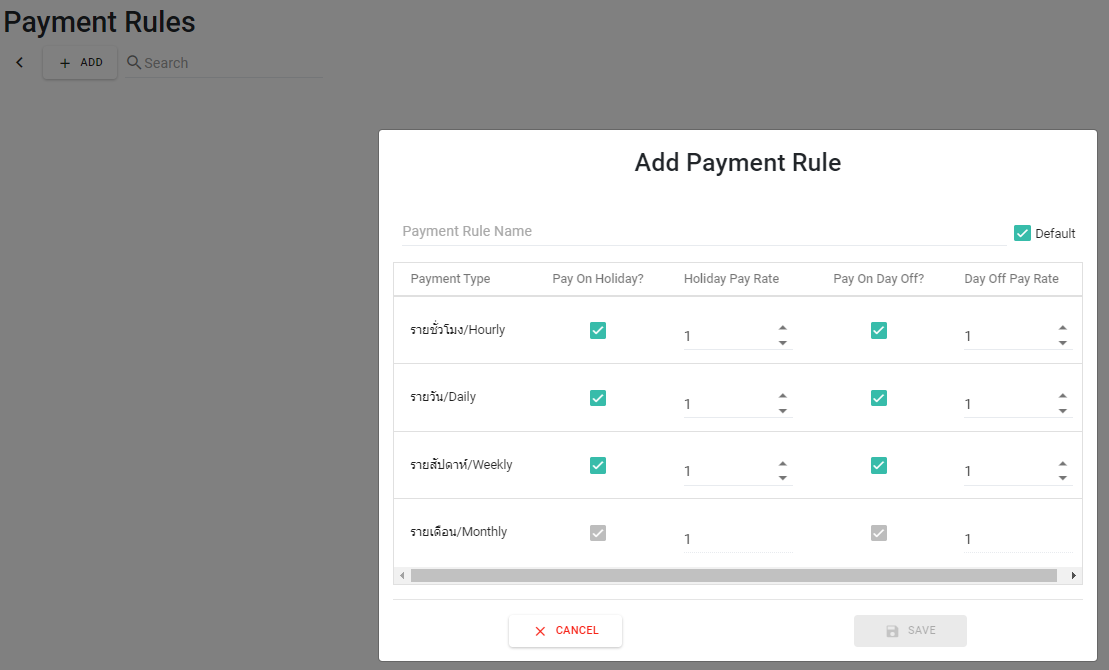Toggle the Default checkbox

point(1022,233)
